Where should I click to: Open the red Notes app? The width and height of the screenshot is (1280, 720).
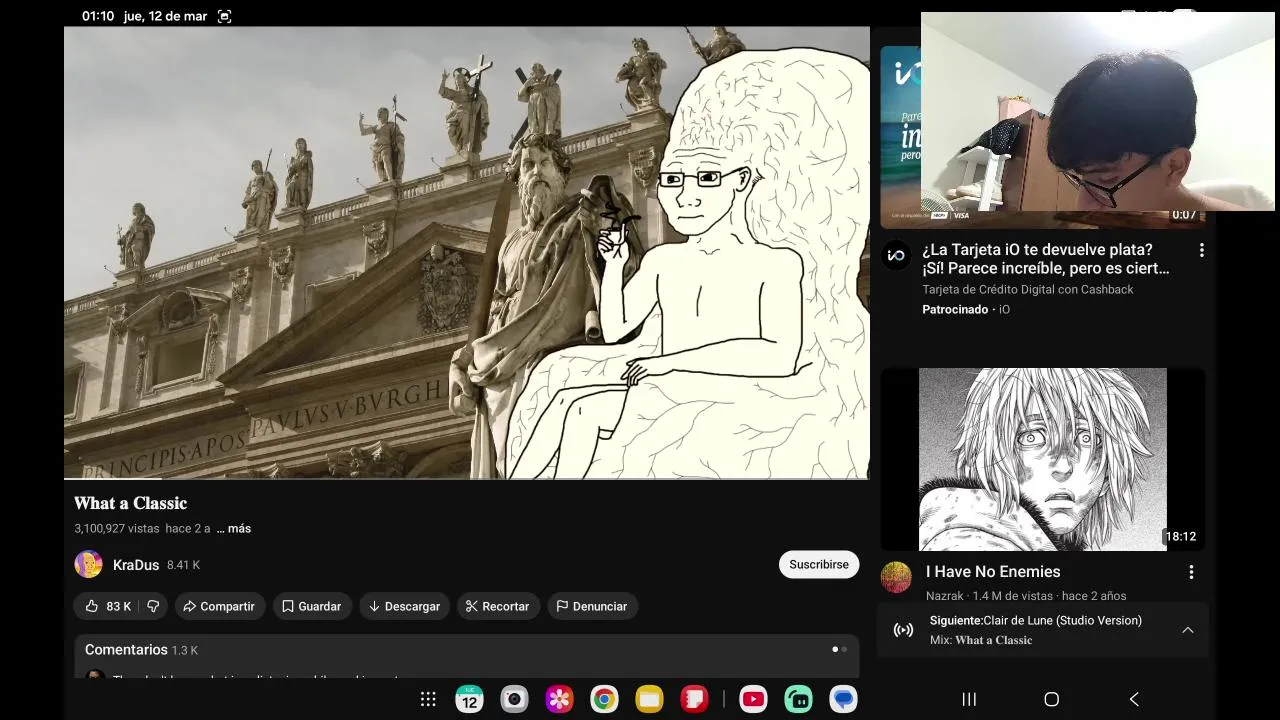click(x=694, y=699)
